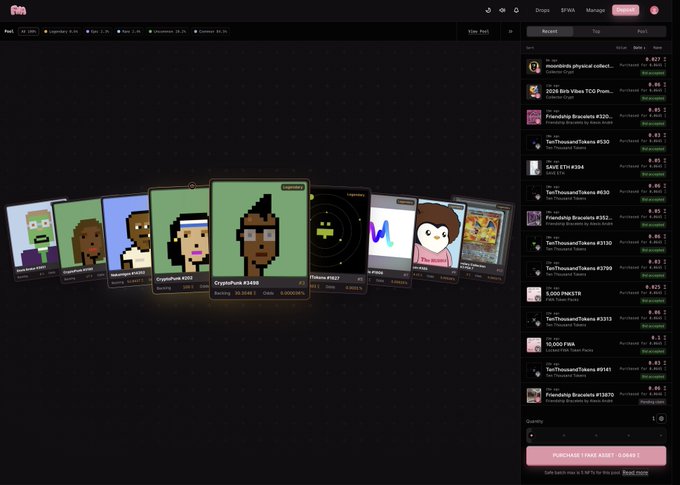Click the 10,000 FWA pack thumbnail icon
The image size is (680, 485).
coord(534,345)
